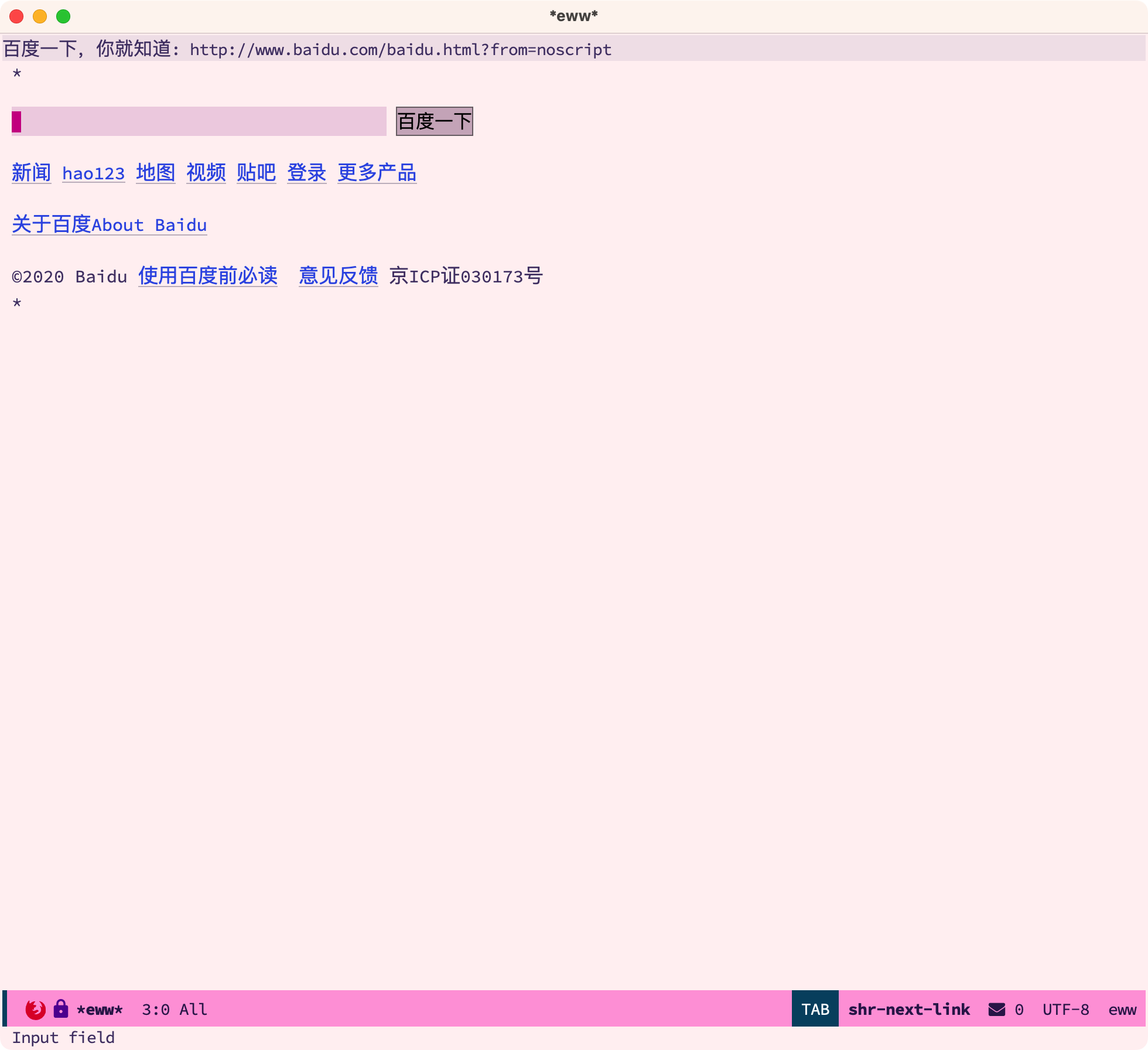Click the All scroll position indicator

tap(193, 1010)
